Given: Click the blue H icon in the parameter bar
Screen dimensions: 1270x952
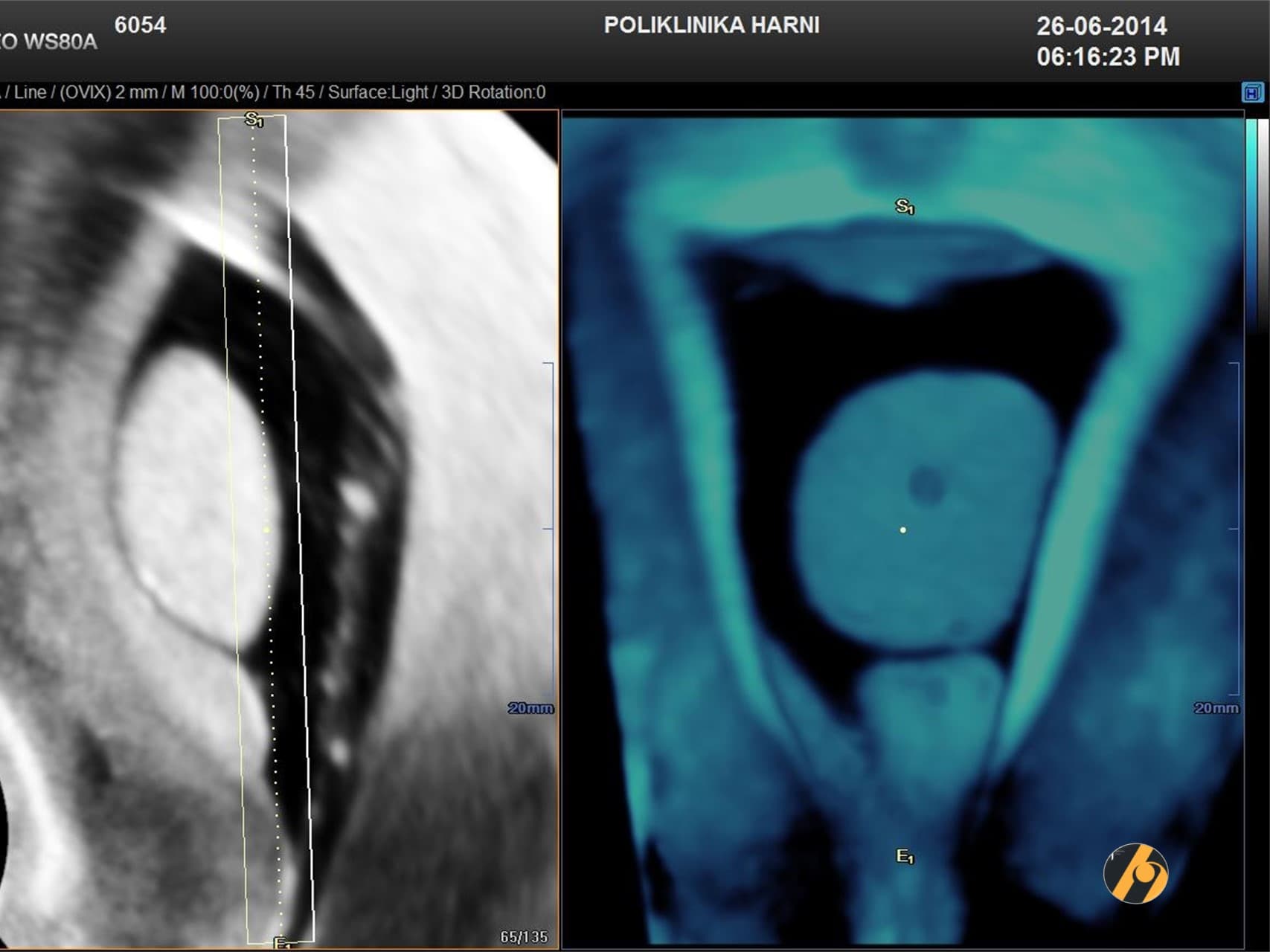Looking at the screenshot, I should tap(1253, 92).
